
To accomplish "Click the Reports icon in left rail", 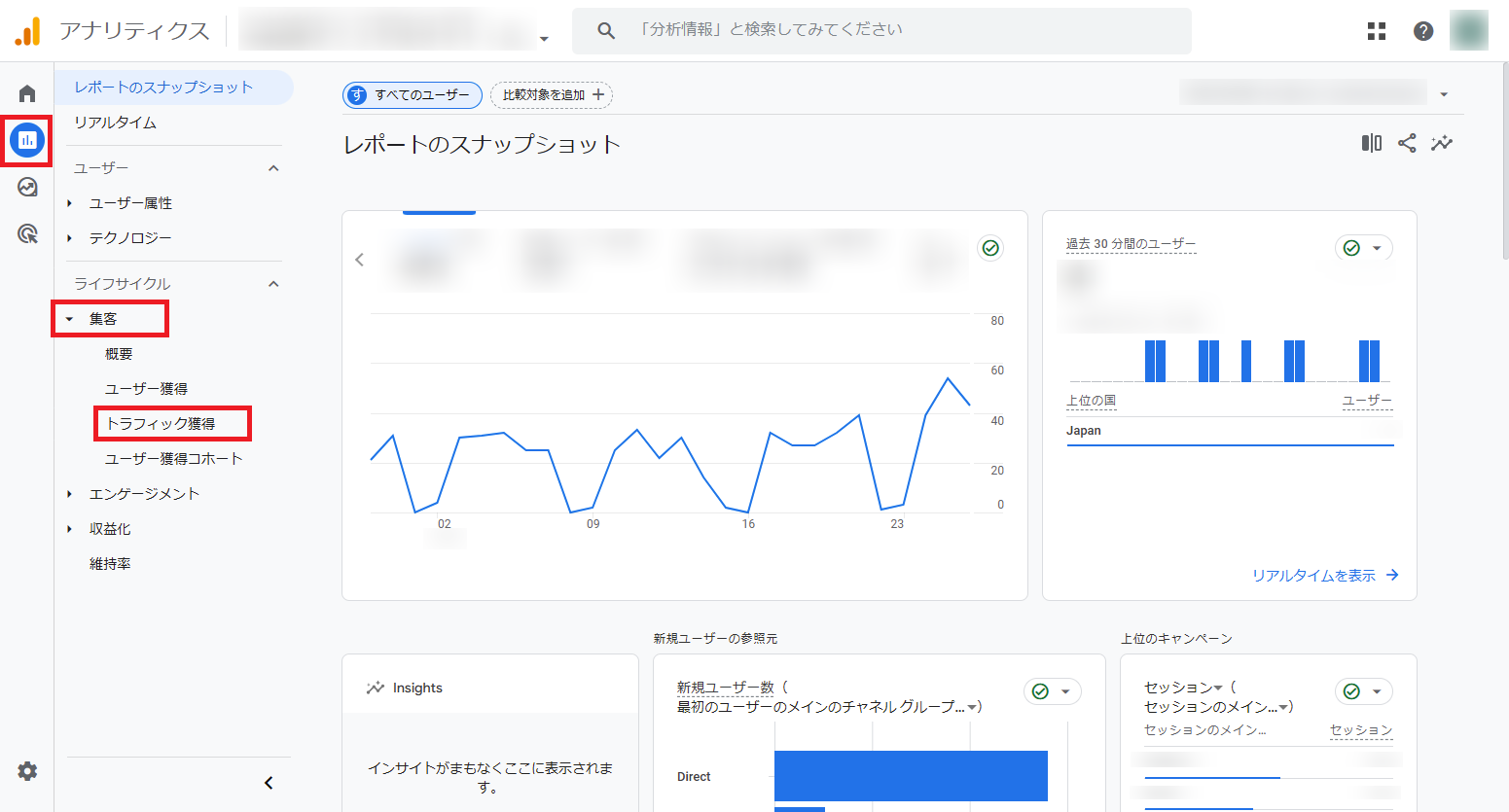I will 27,141.
